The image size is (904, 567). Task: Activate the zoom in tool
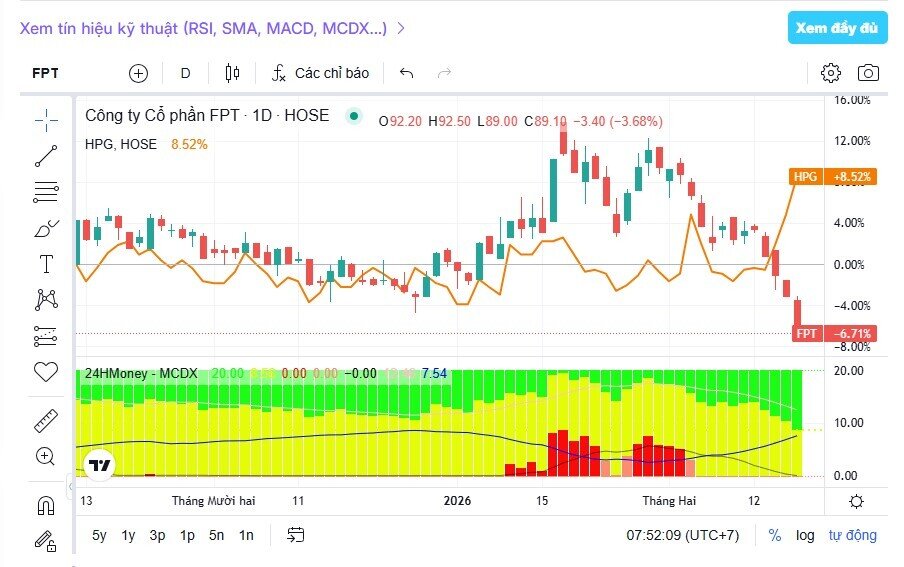point(45,456)
